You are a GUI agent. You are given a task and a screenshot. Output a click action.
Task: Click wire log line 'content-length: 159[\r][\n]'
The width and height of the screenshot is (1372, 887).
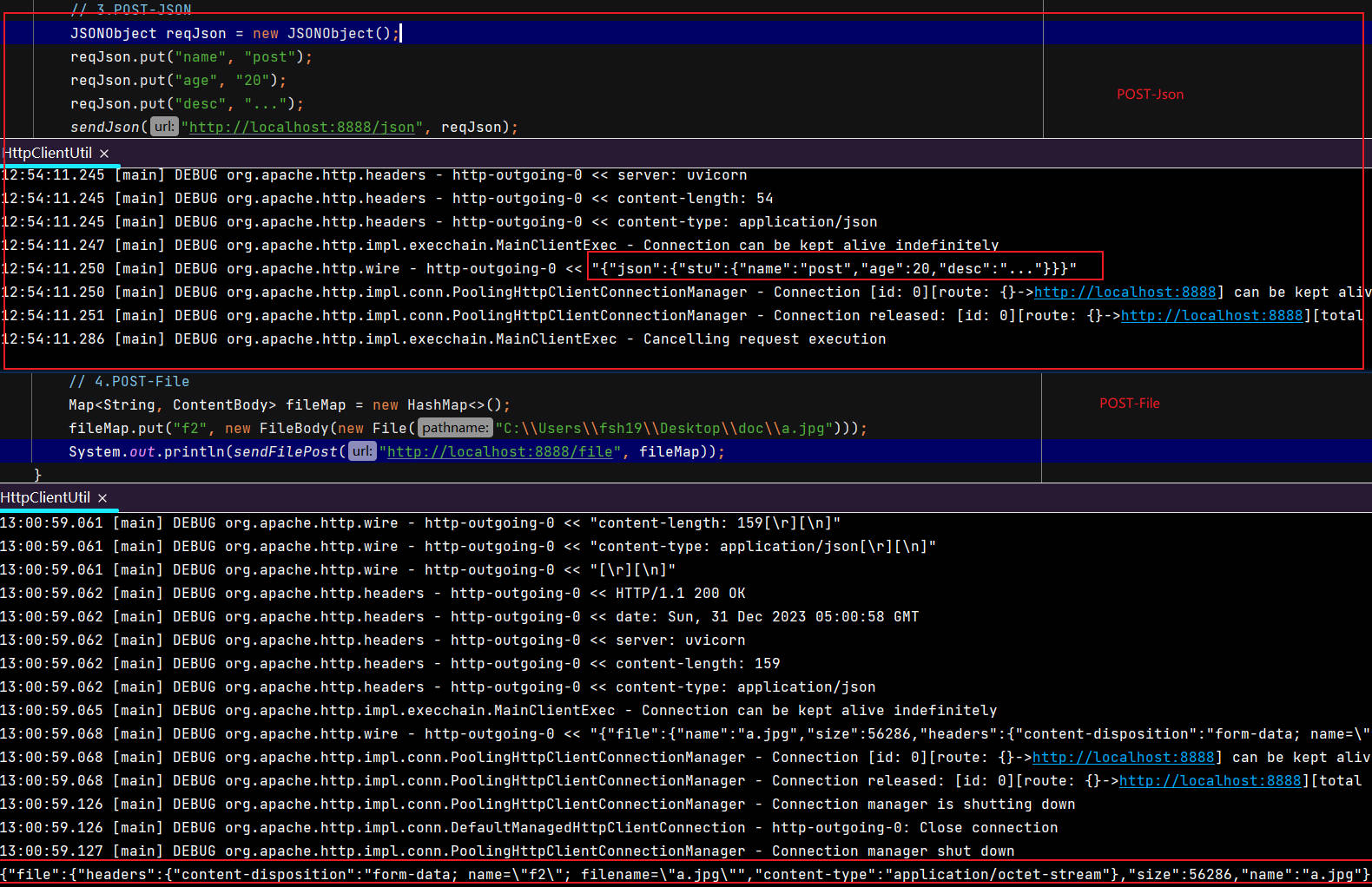tap(420, 523)
